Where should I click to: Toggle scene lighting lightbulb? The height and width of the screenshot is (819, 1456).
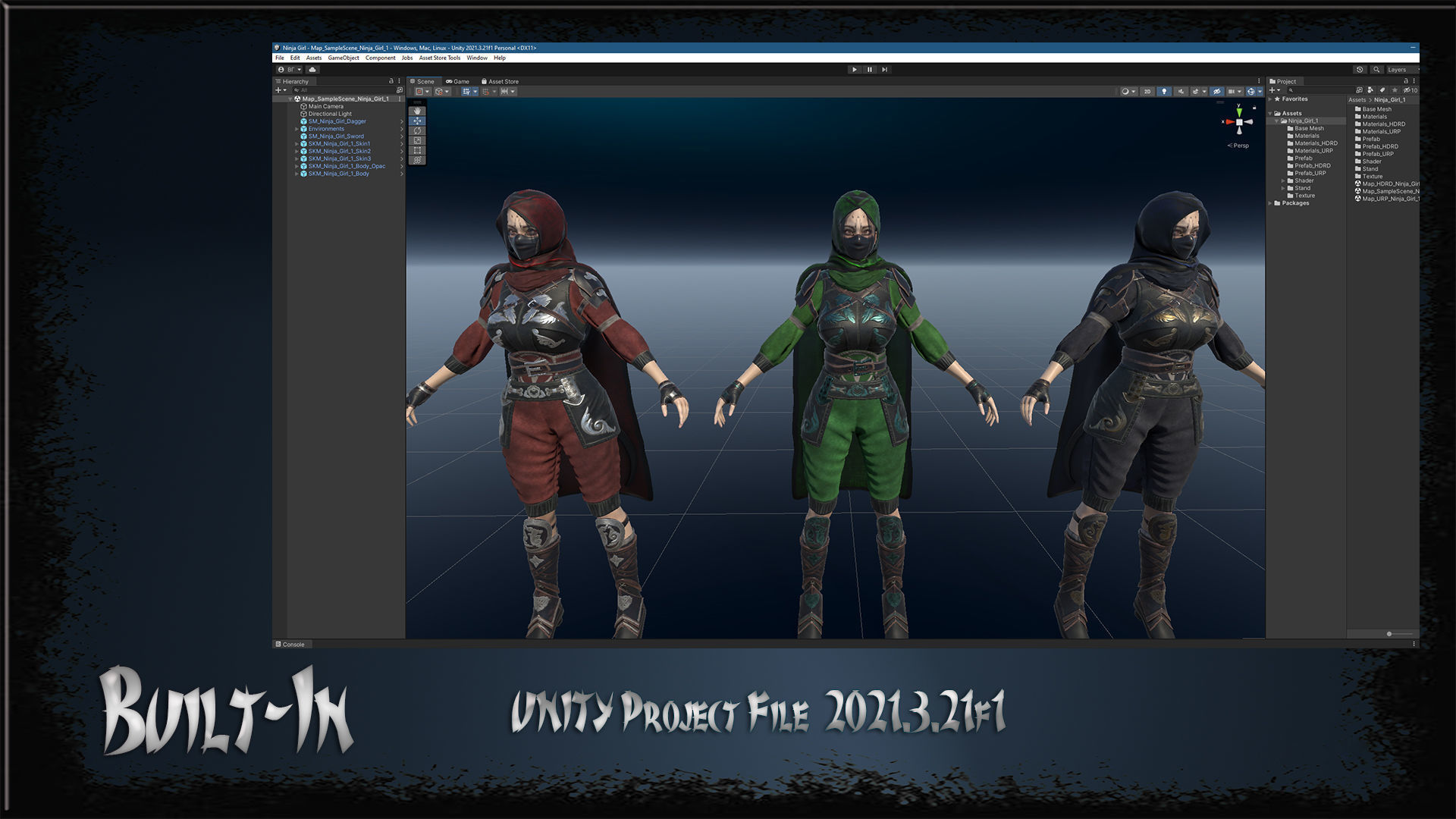(1164, 92)
